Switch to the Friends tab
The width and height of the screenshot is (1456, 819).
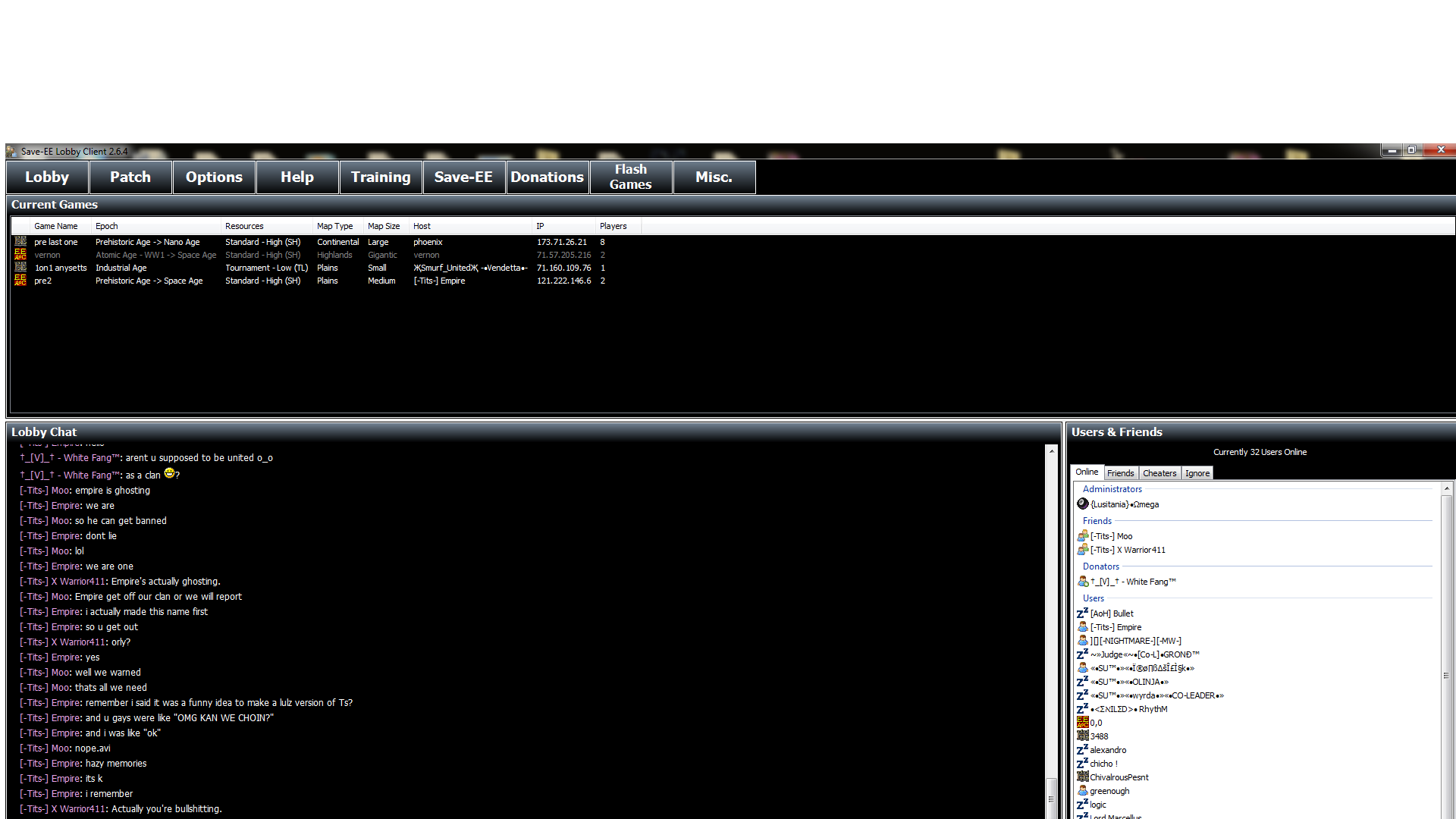point(1120,473)
